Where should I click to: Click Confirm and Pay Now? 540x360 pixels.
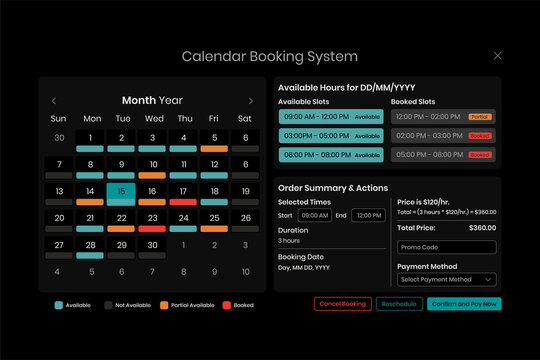464,304
